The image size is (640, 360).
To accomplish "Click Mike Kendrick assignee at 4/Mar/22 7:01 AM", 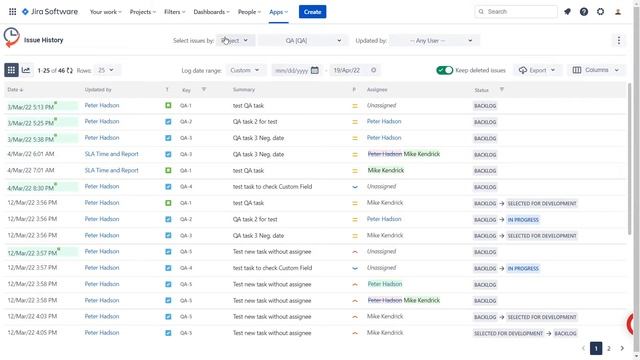I will pyautogui.click(x=386, y=170).
